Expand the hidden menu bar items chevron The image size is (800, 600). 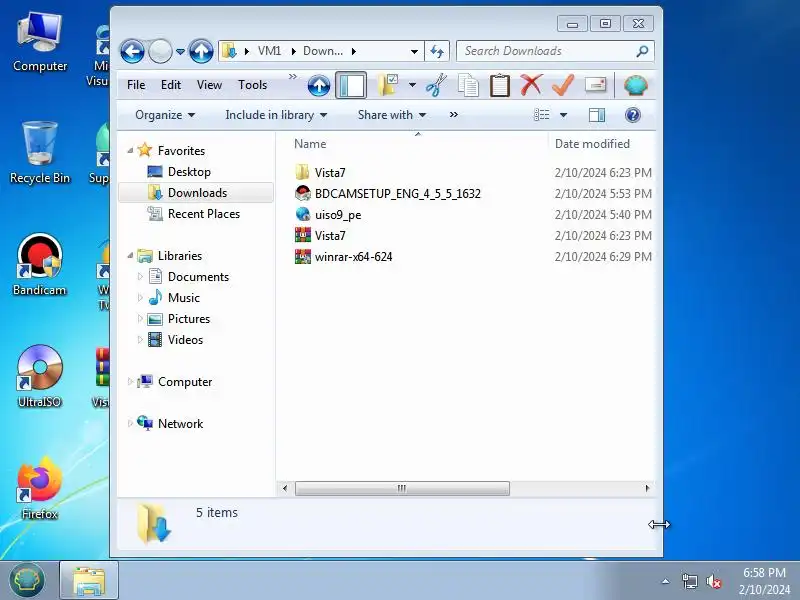[x=293, y=77]
